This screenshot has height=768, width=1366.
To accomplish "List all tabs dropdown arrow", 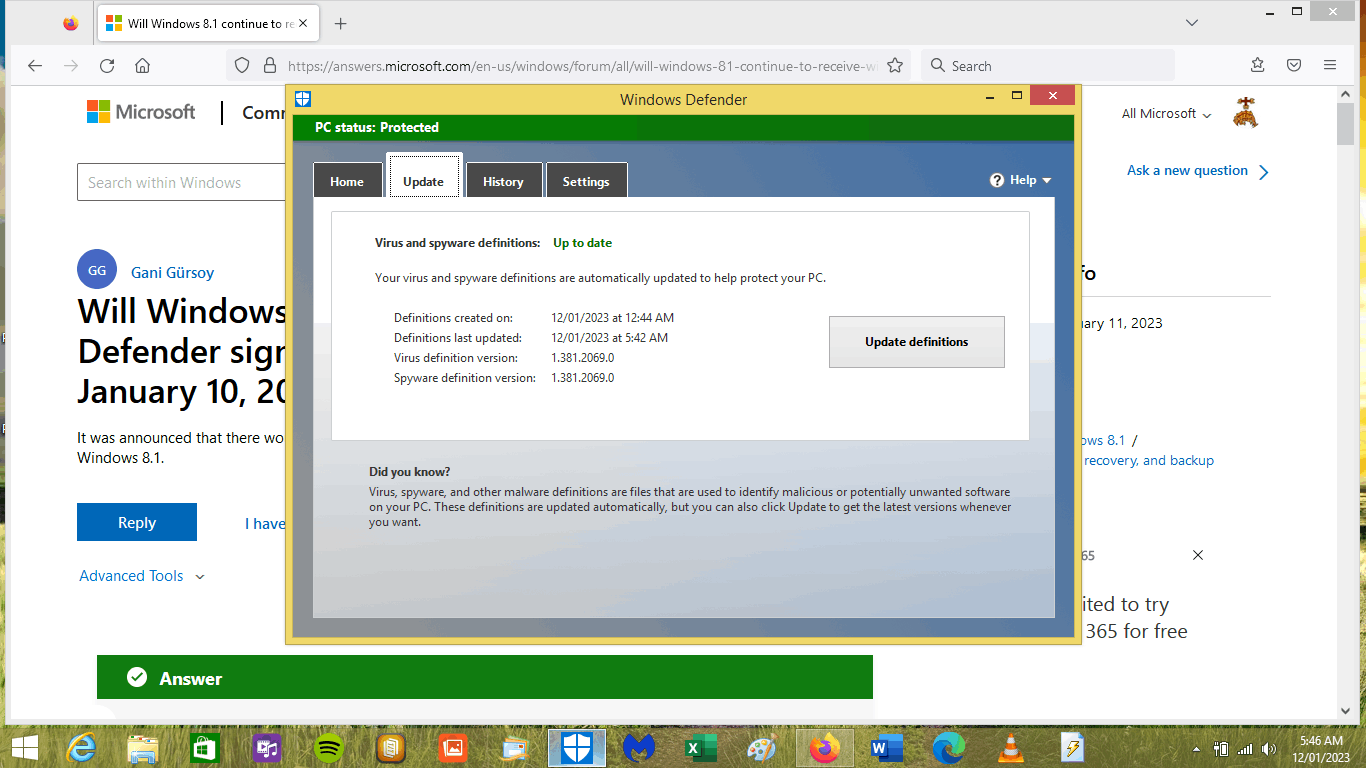I will coord(1191,22).
